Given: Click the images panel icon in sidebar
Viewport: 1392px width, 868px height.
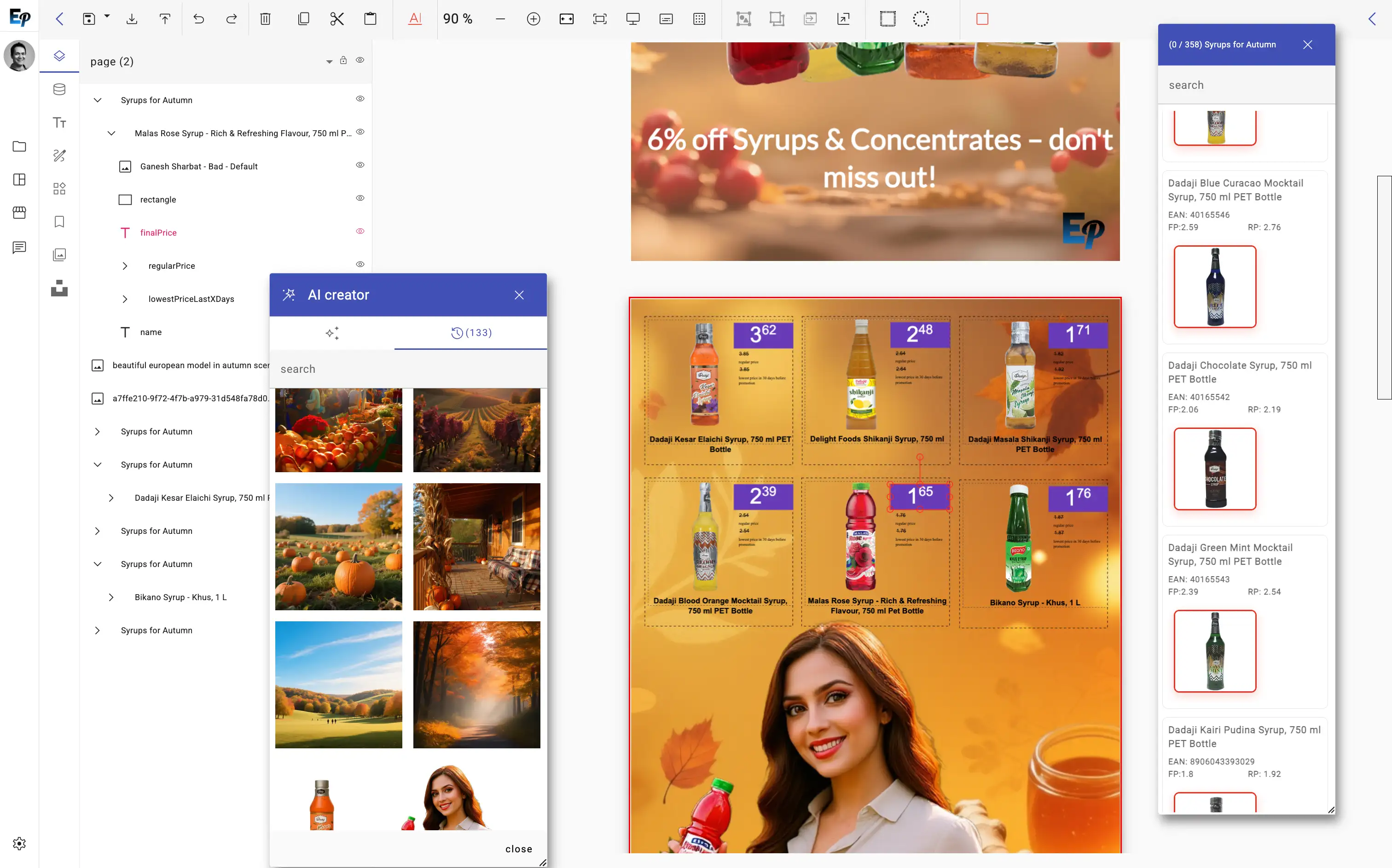Looking at the screenshot, I should coord(59,255).
